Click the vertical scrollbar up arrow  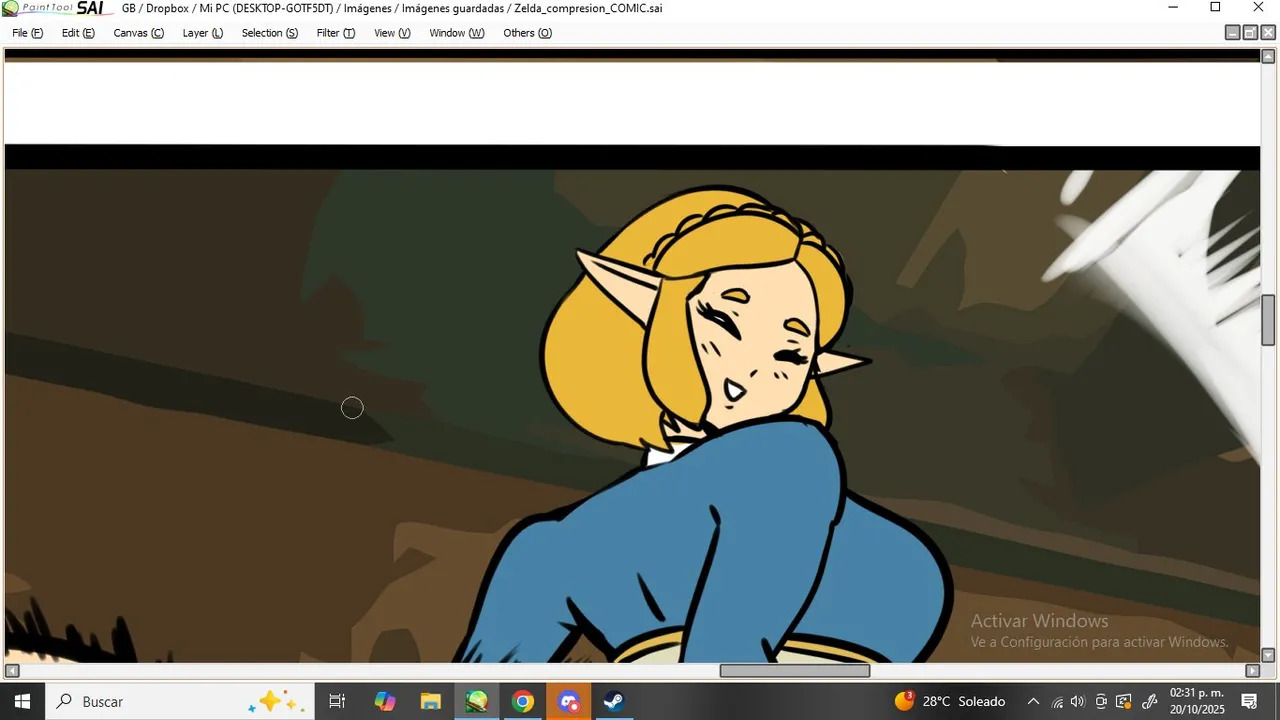tap(1268, 56)
